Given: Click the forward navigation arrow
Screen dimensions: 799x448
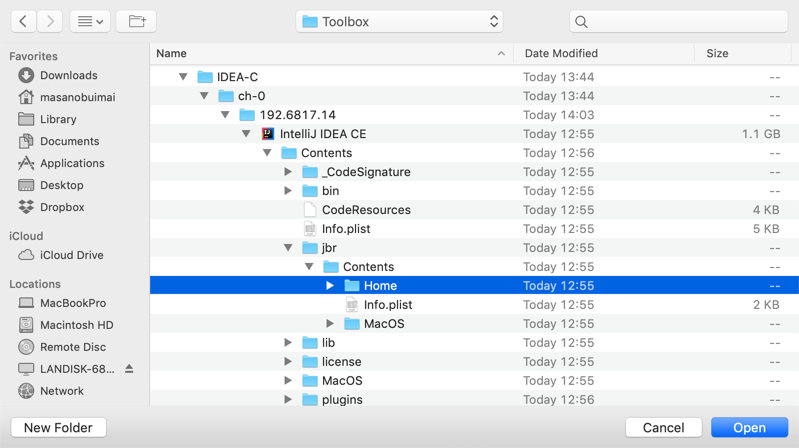Looking at the screenshot, I should click(x=50, y=21).
